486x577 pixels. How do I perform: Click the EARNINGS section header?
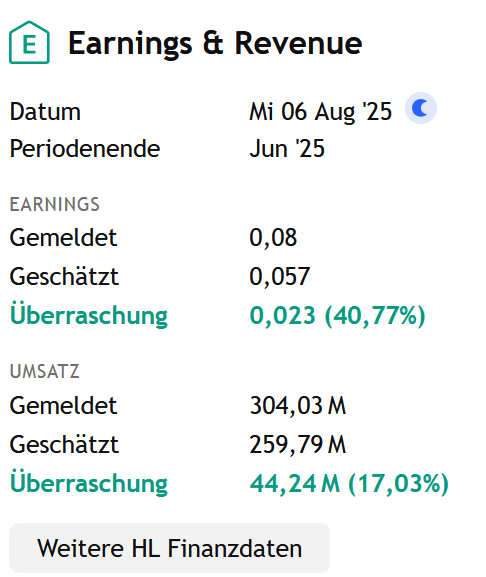pos(54,204)
